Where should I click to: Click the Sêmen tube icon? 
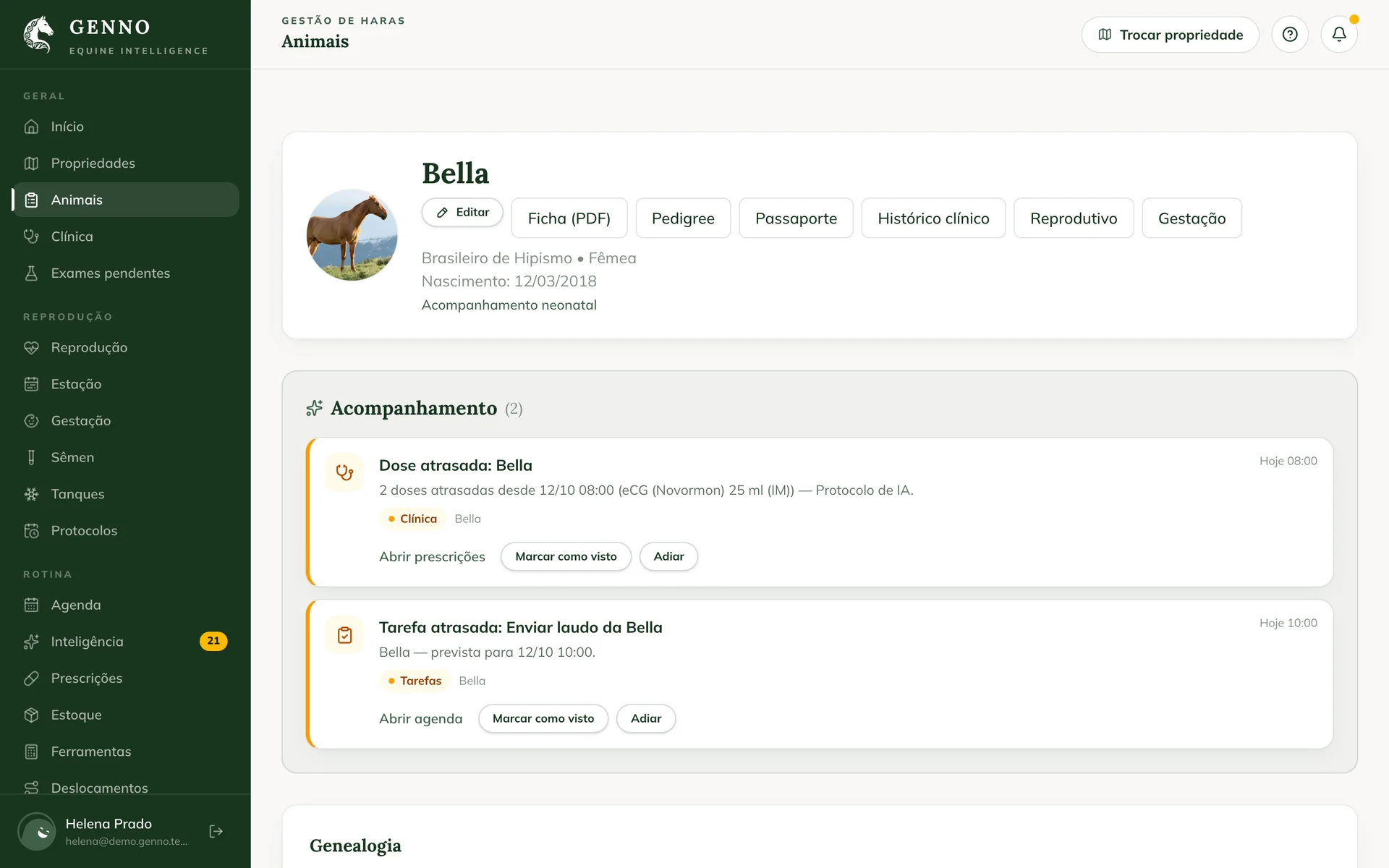click(31, 457)
